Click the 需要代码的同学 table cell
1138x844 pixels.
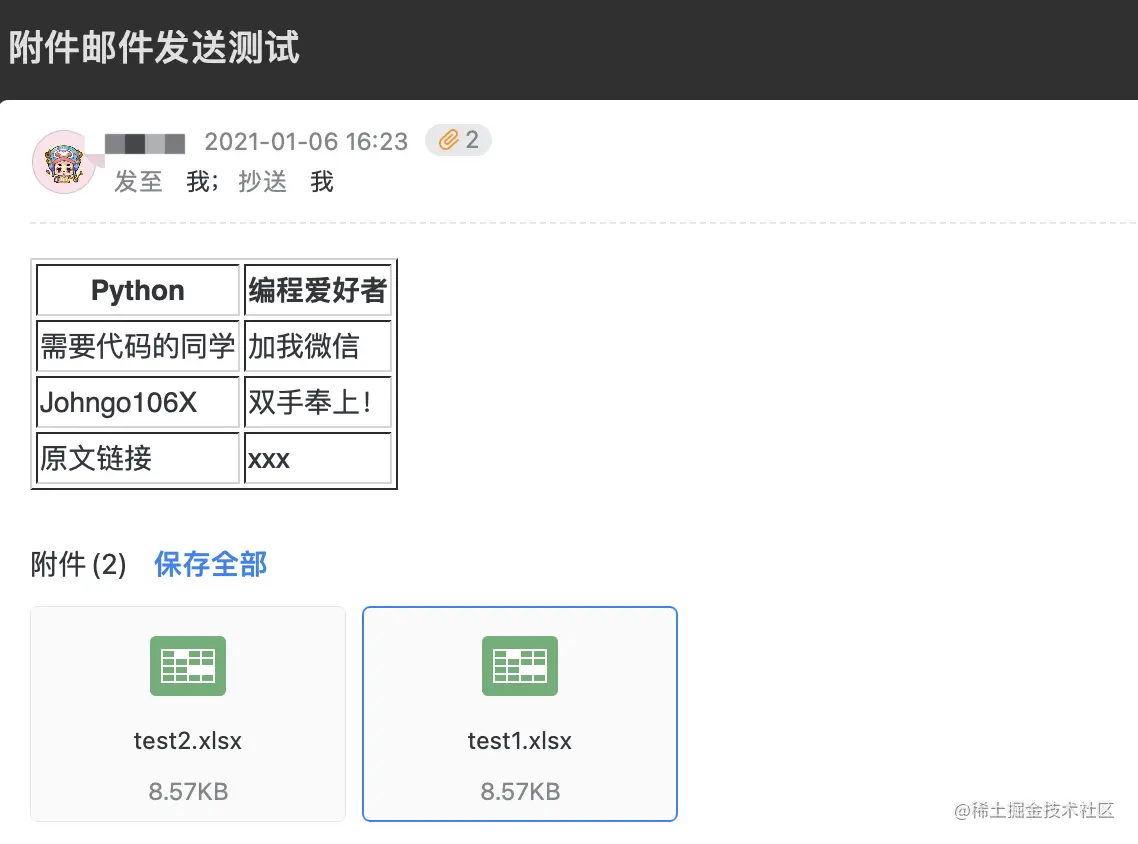click(138, 346)
